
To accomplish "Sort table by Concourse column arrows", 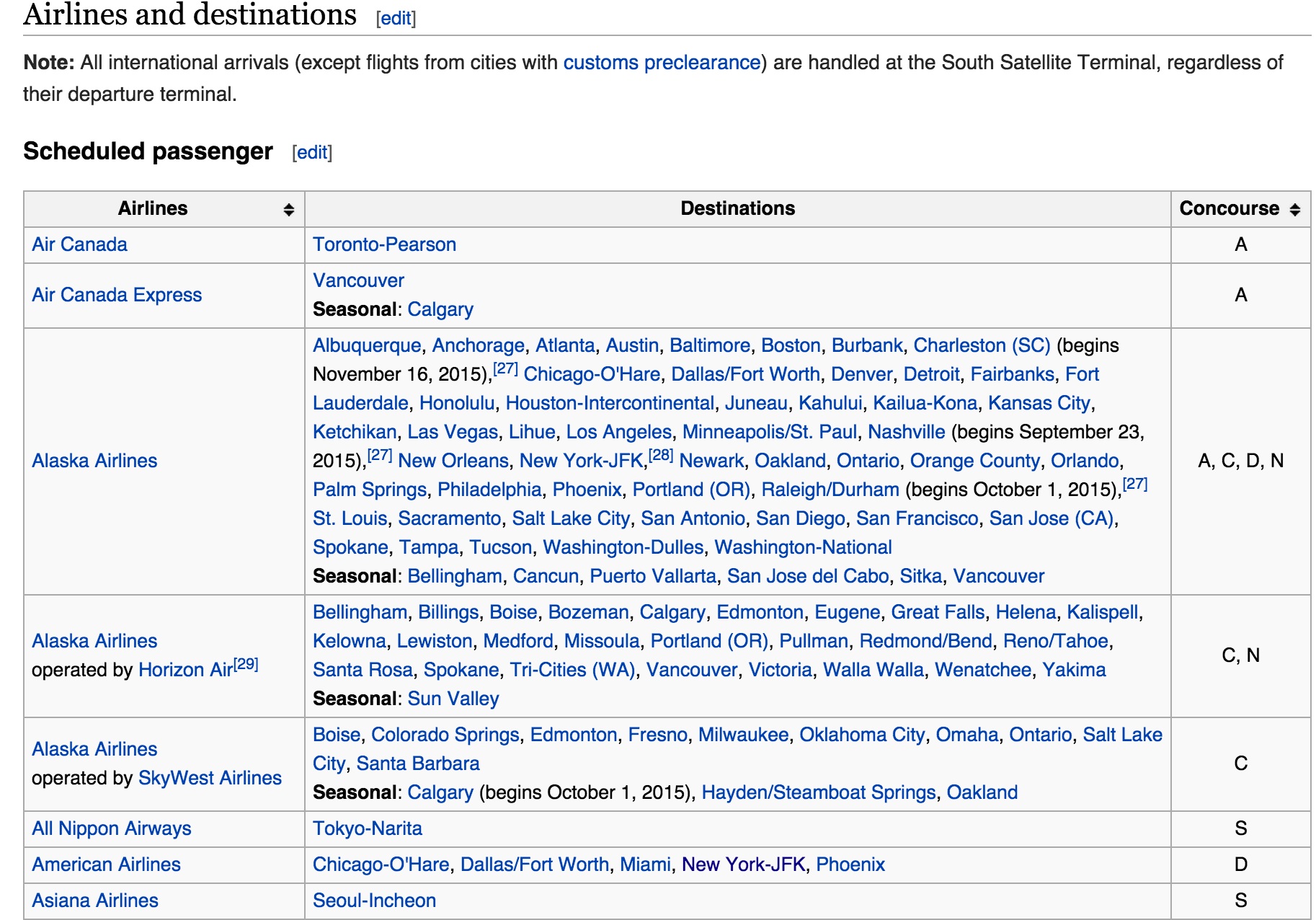I will coord(1295,209).
